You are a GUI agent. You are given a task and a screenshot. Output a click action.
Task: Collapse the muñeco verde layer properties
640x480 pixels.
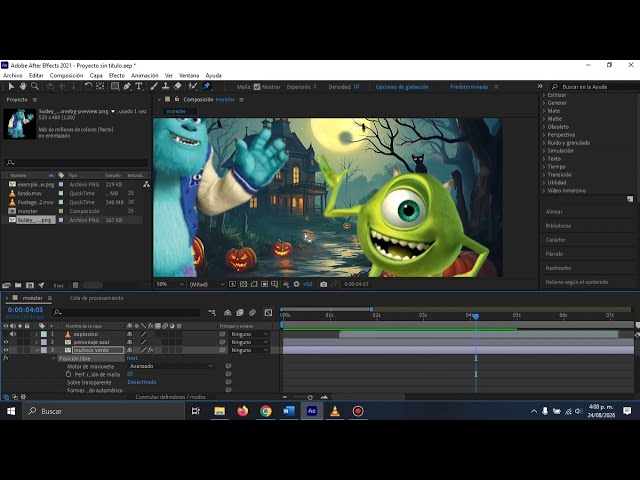click(x=37, y=350)
